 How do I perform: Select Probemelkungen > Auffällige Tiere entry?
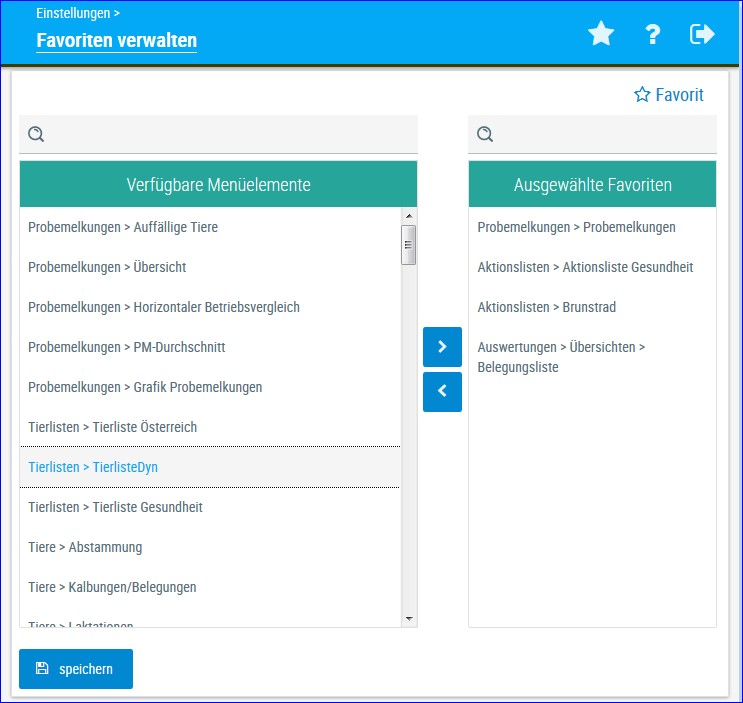[123, 227]
